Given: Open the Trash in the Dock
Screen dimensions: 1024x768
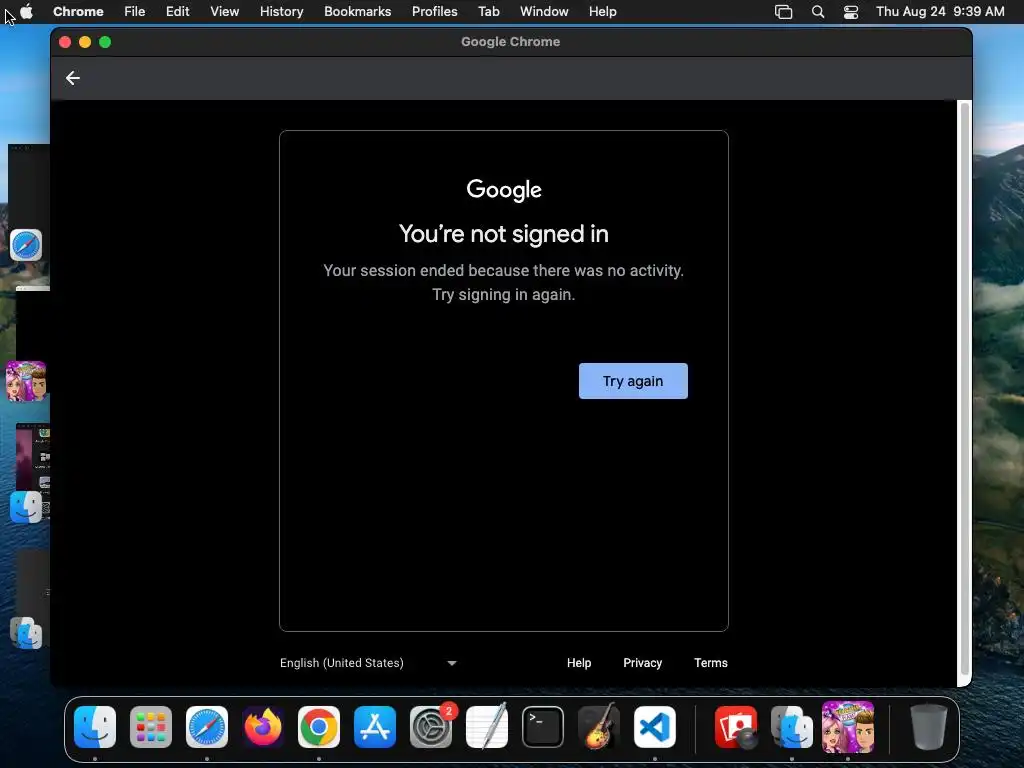Looking at the screenshot, I should point(929,727).
